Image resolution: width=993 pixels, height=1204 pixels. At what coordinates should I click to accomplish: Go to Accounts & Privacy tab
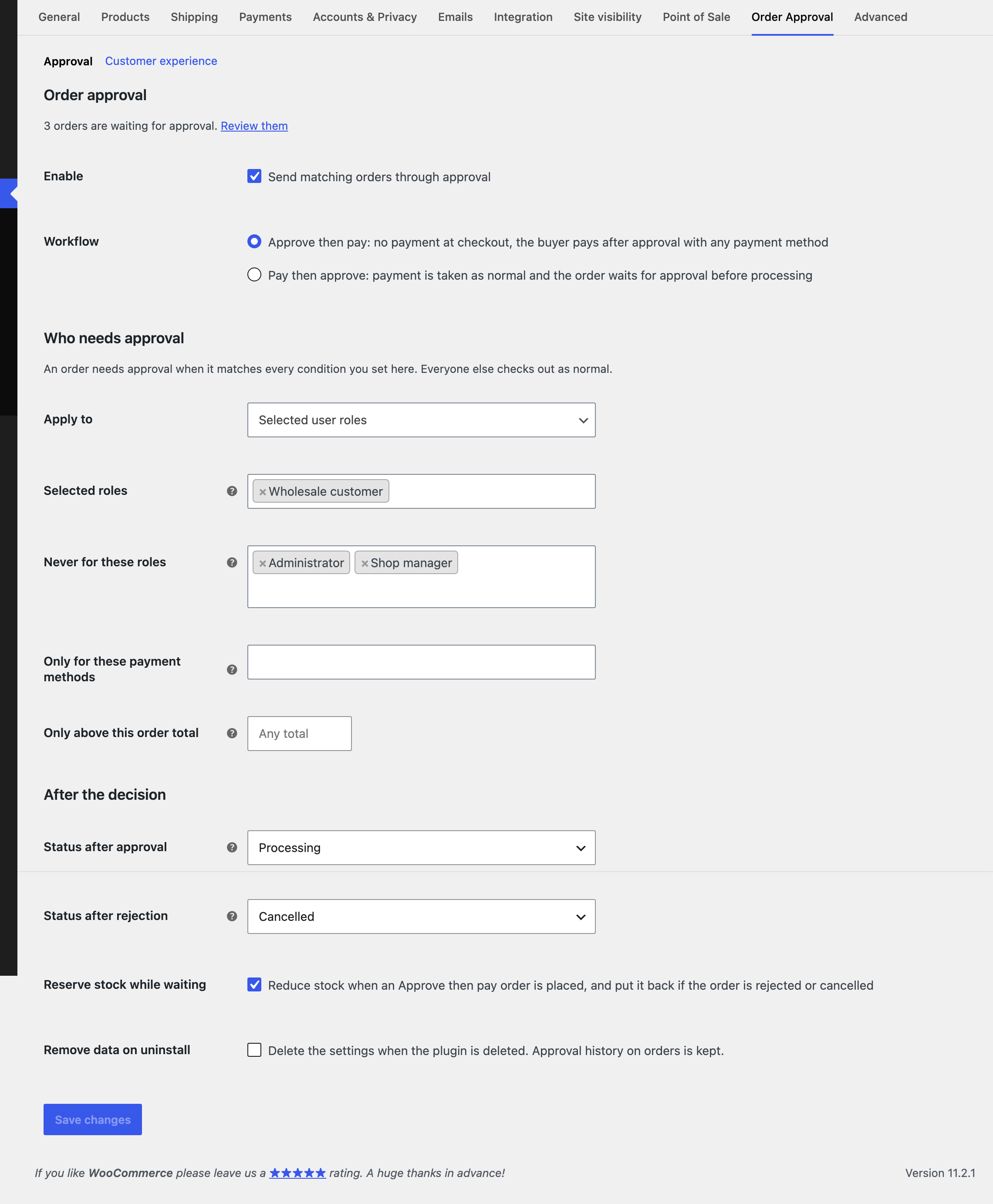[365, 17]
